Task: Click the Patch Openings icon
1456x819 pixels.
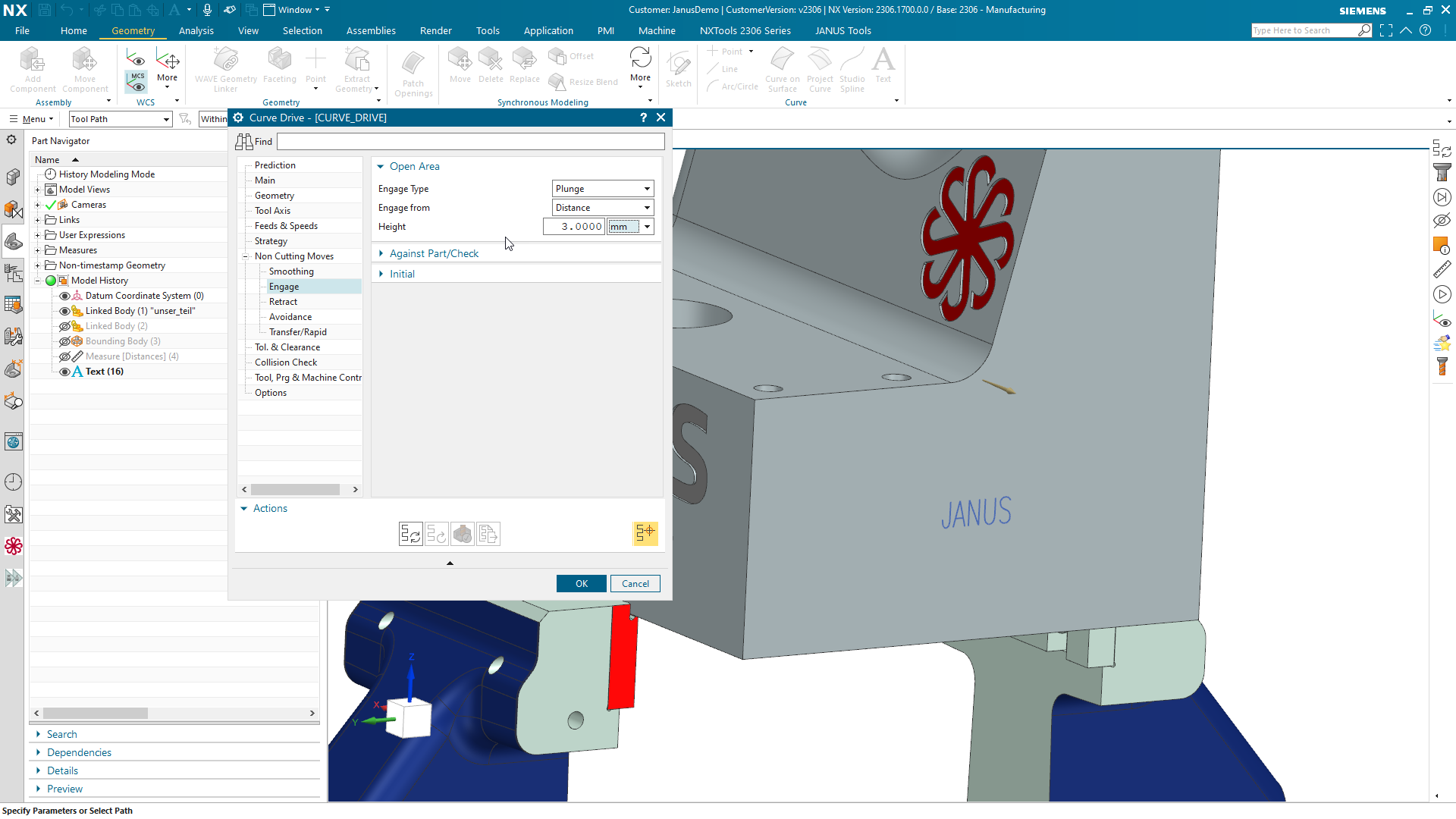Action: pyautogui.click(x=413, y=63)
